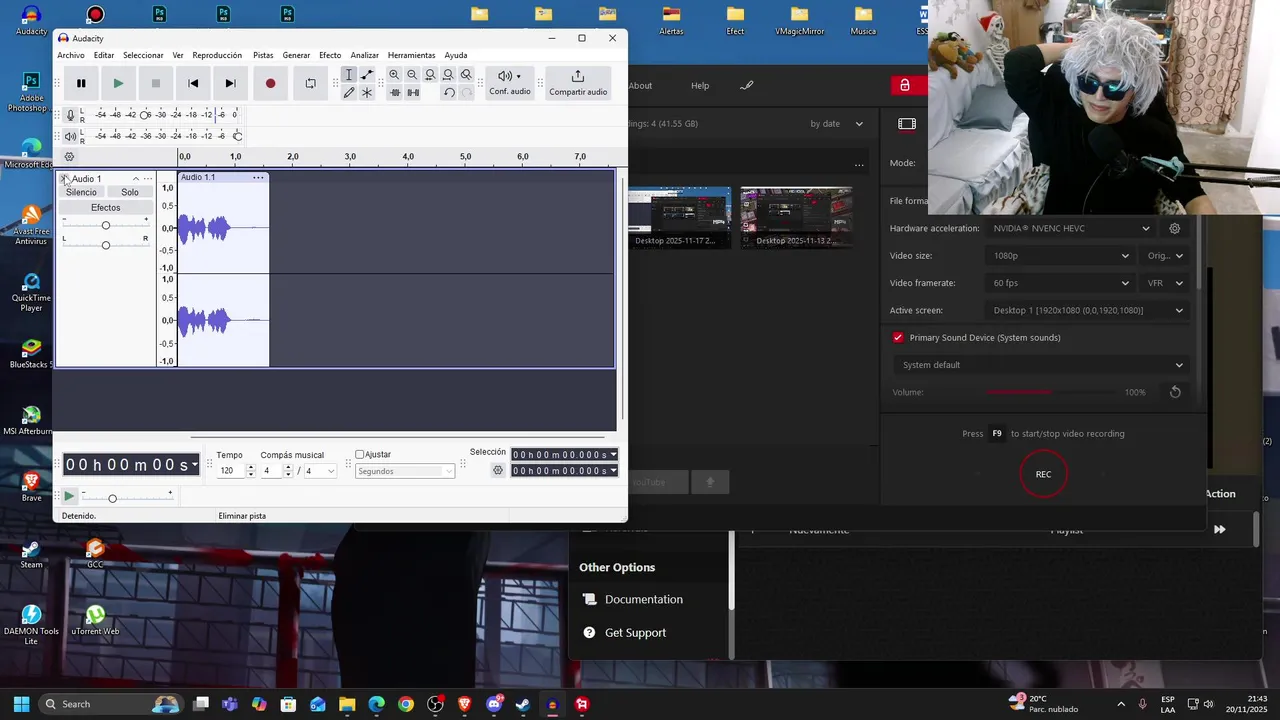This screenshot has height=720, width=1280.
Task: Toggle Solo on Audio 1 track
Action: pos(130,192)
